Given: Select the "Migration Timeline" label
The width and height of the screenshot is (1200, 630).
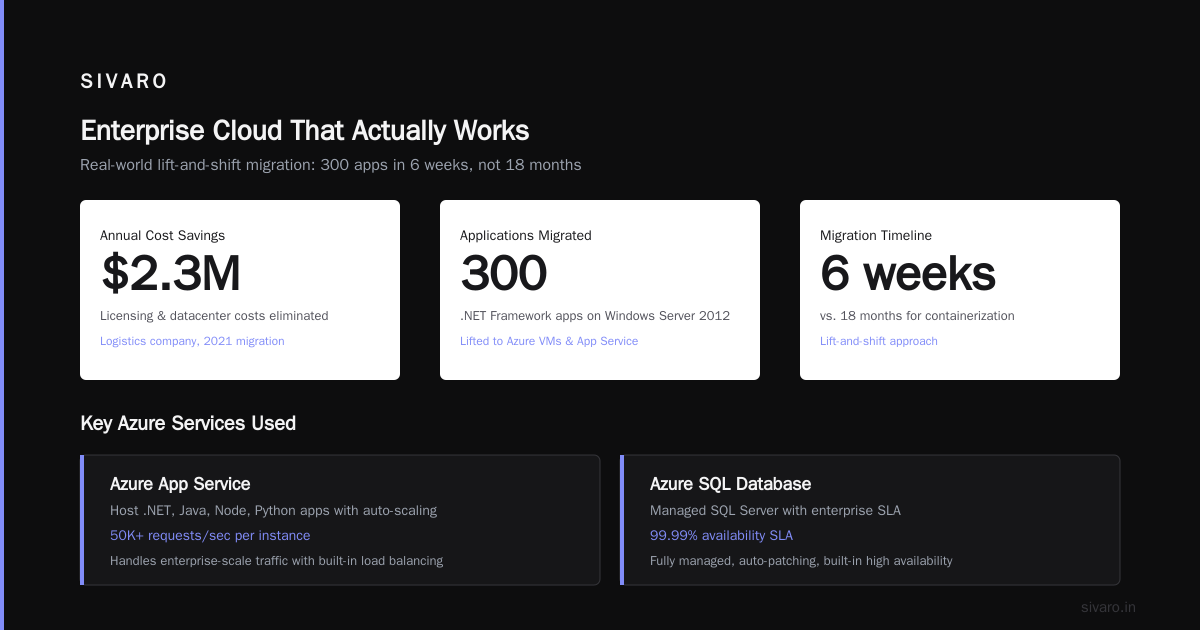Looking at the screenshot, I should tap(876, 236).
